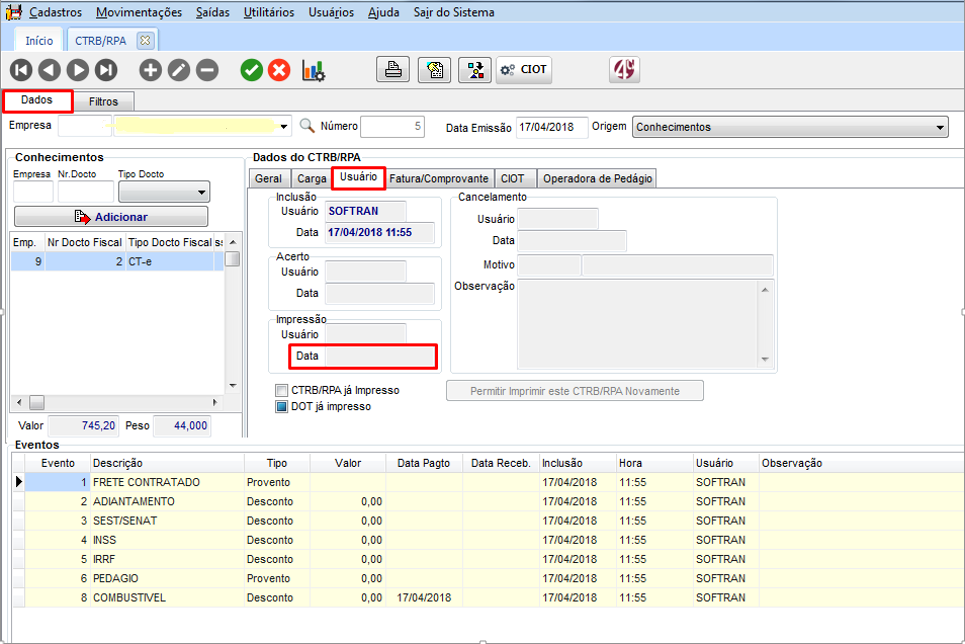965x644 pixels.
Task: Open the Empresa dropdown arrow
Action: tap(284, 127)
